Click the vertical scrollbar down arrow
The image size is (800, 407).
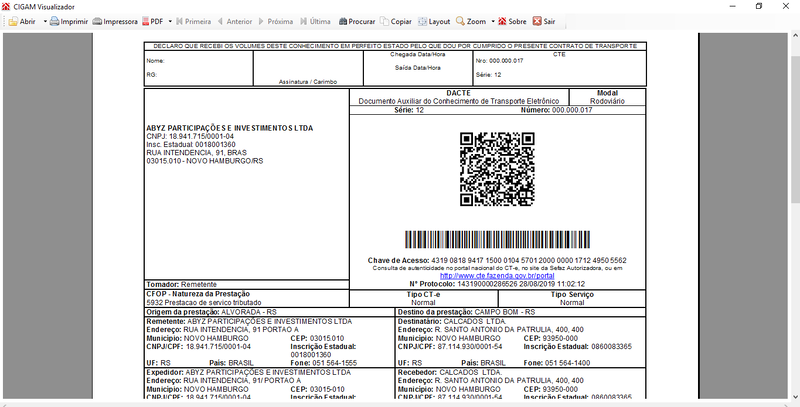click(795, 396)
